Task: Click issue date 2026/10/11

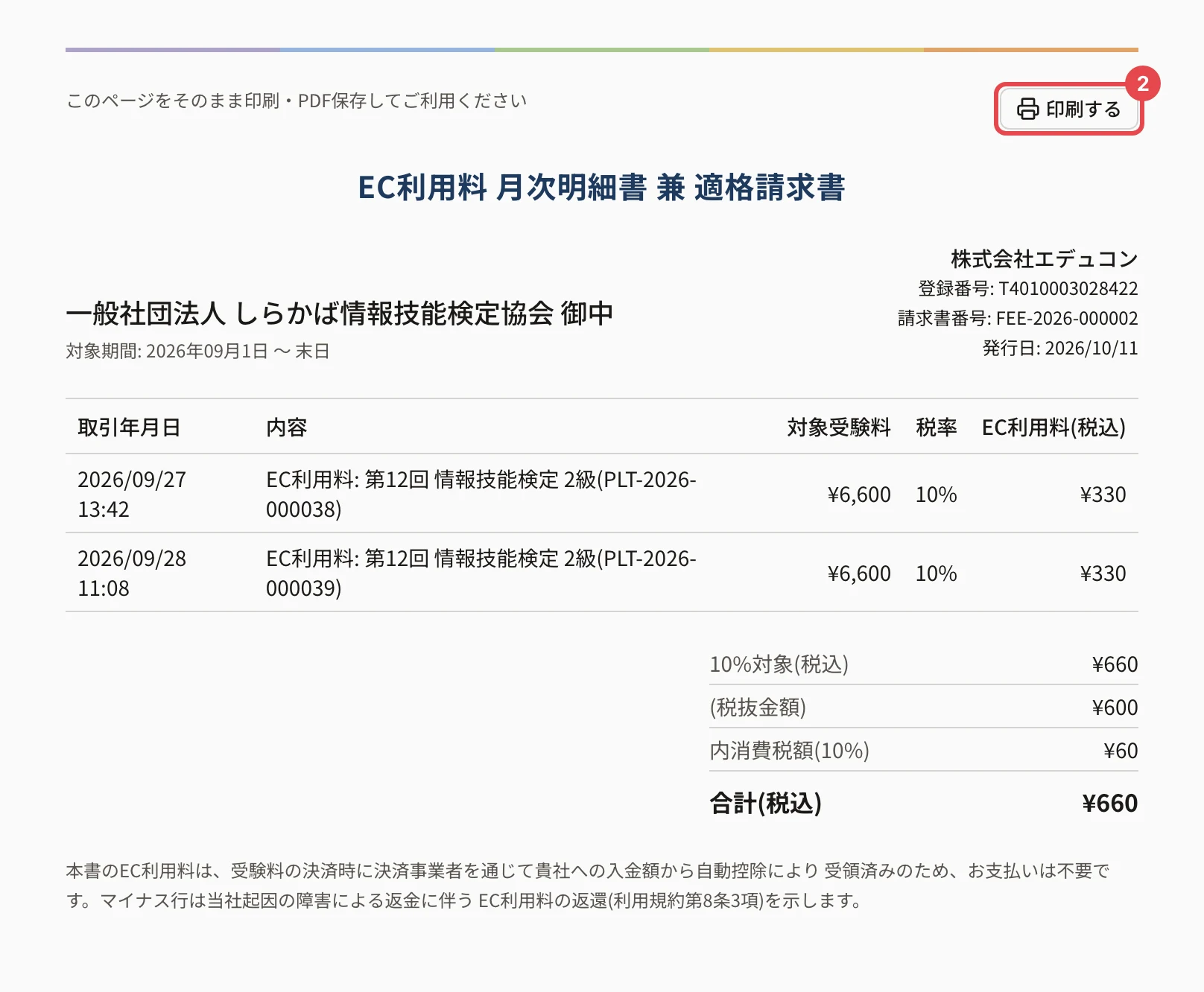Action: coord(1091,348)
